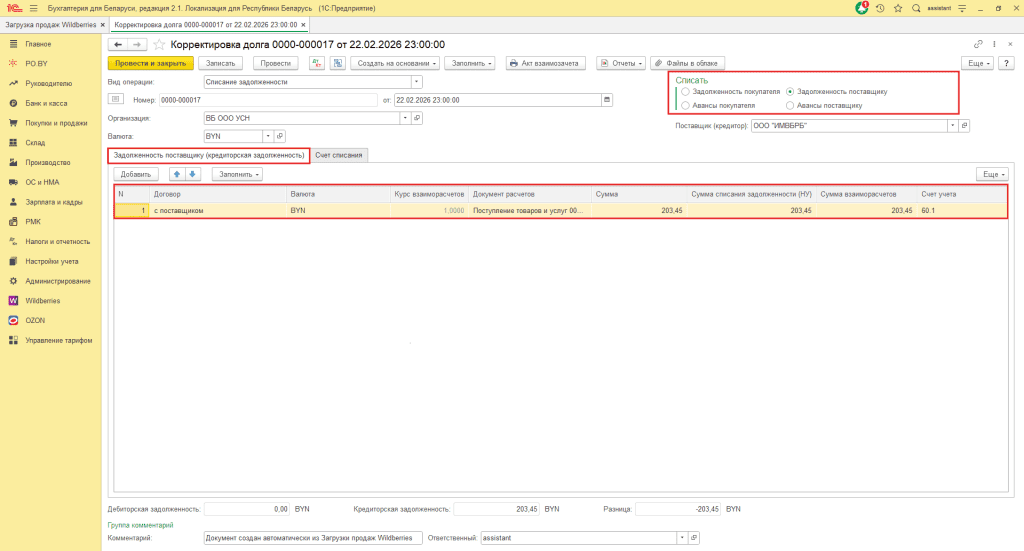
Task: Open calendar picker next to date field
Action: click(606, 100)
